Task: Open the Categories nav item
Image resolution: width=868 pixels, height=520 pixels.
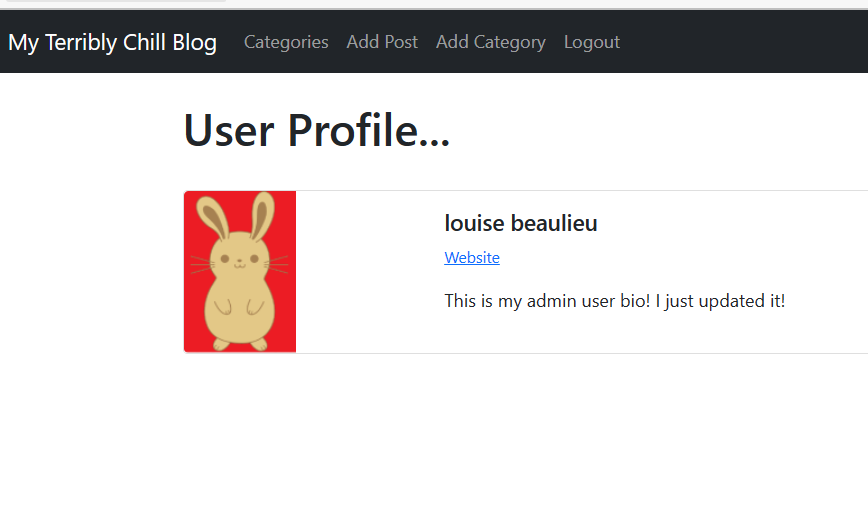Action: click(x=286, y=42)
